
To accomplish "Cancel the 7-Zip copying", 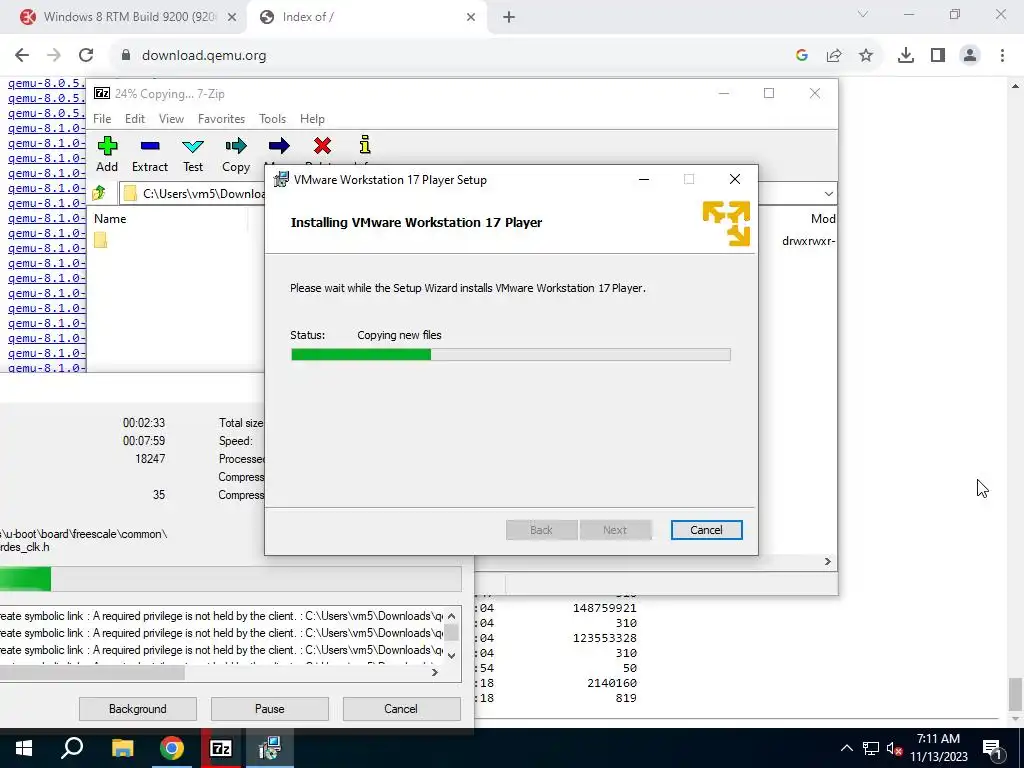I will pos(401,709).
